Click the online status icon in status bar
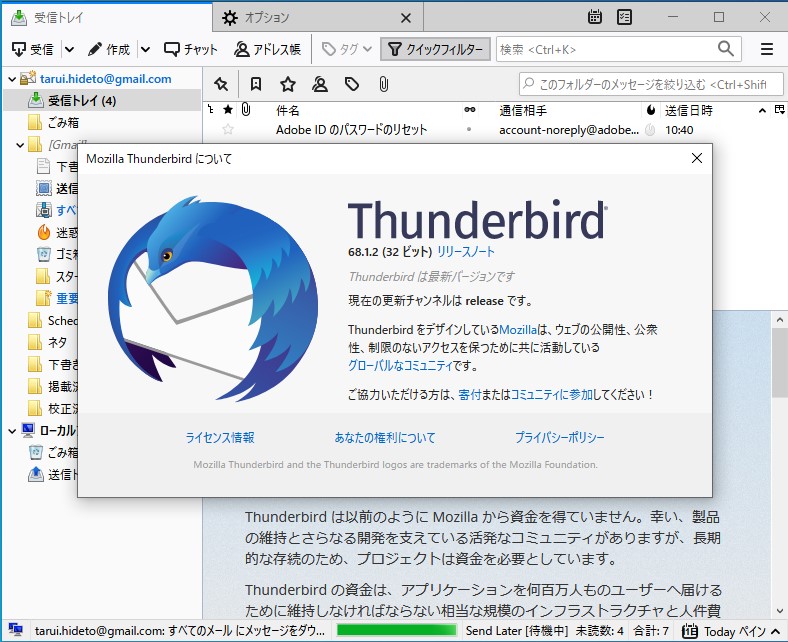Image resolution: width=788 pixels, height=642 pixels. tap(16, 630)
